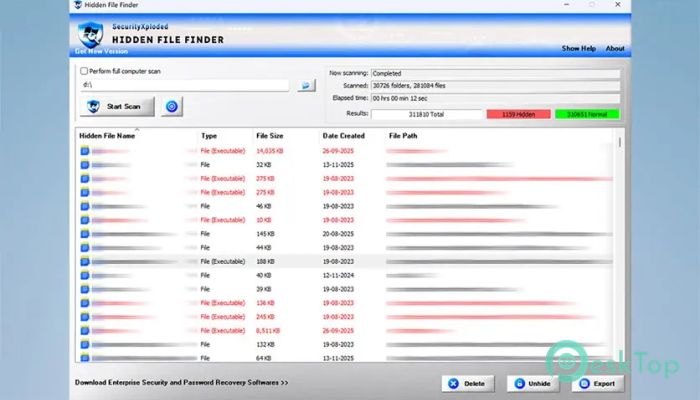700x400 pixels.
Task: Click File (Executable) type in 375 KB row
Action: point(223,179)
